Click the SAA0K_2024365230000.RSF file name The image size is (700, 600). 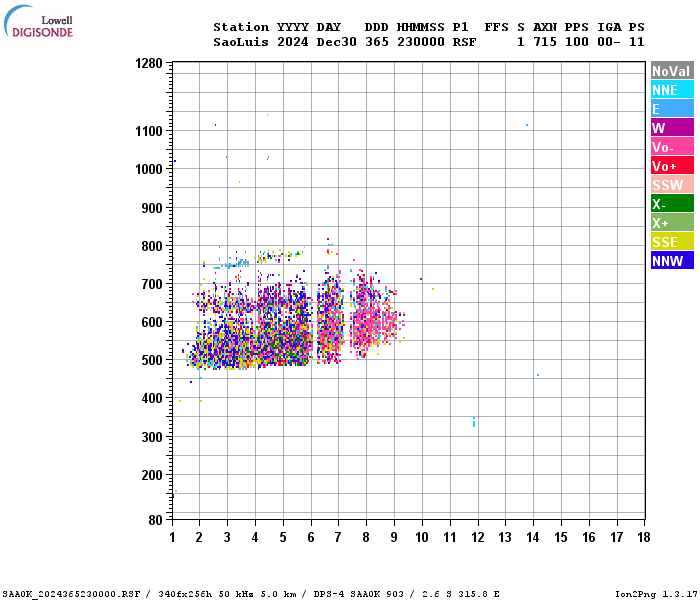[x=72, y=594]
